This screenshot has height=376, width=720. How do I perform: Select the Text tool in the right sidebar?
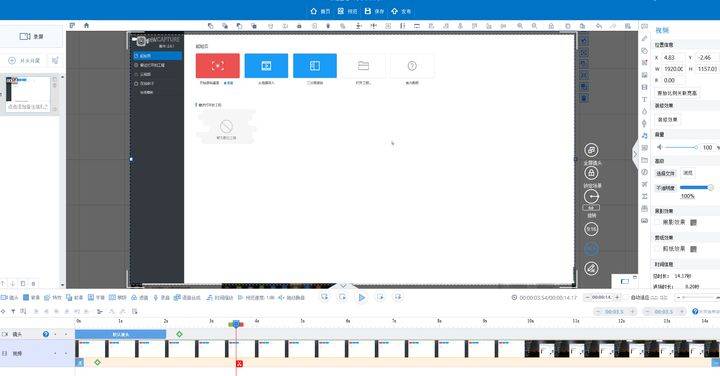pyautogui.click(x=644, y=99)
